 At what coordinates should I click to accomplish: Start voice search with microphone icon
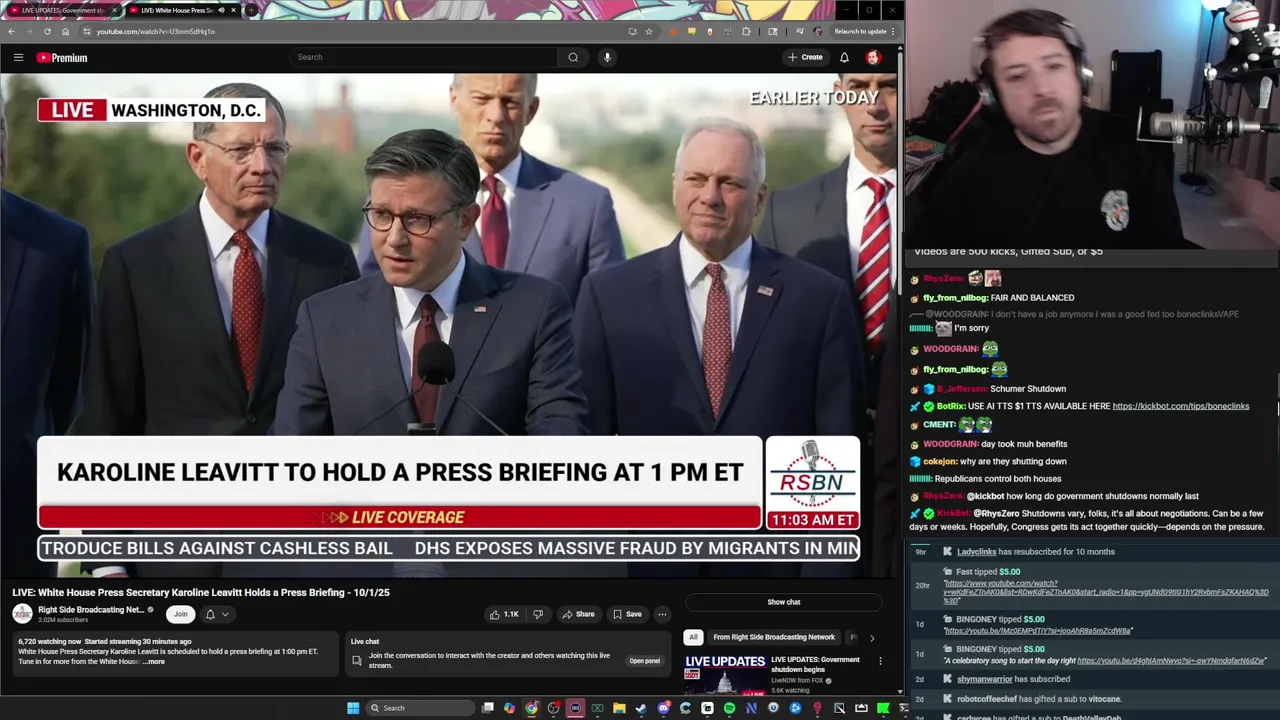[x=607, y=57]
